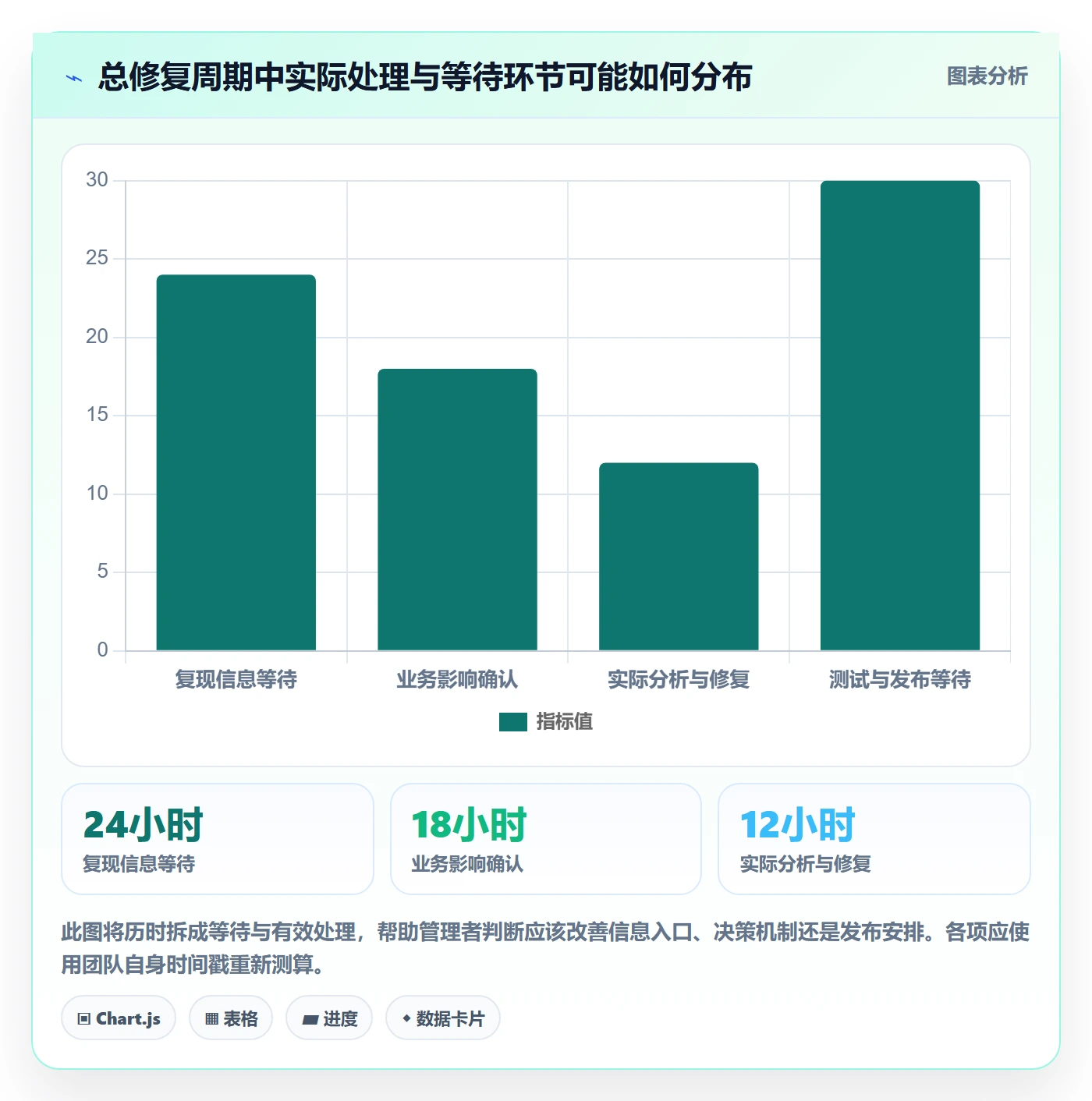Click the y-axis value 25
Screen dimensions: 1092x1101
97,258
